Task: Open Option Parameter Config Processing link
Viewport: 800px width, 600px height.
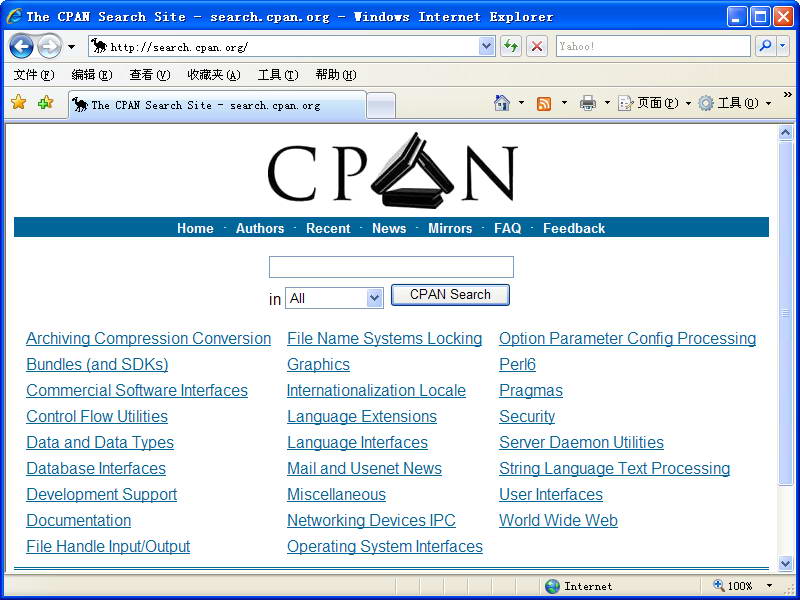Action: (x=628, y=338)
